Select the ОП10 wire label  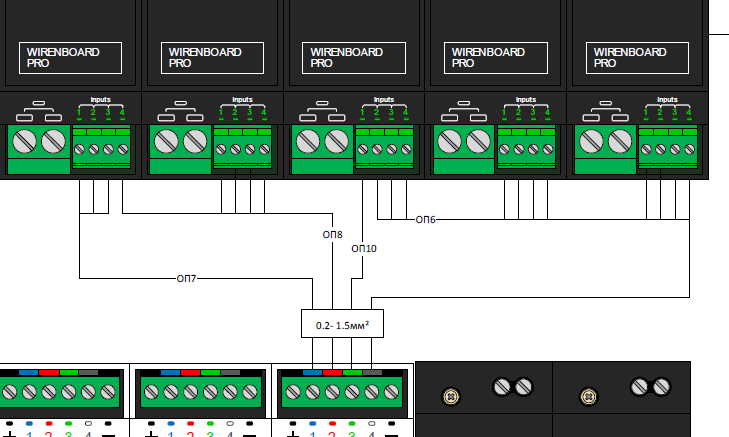pyautogui.click(x=364, y=248)
